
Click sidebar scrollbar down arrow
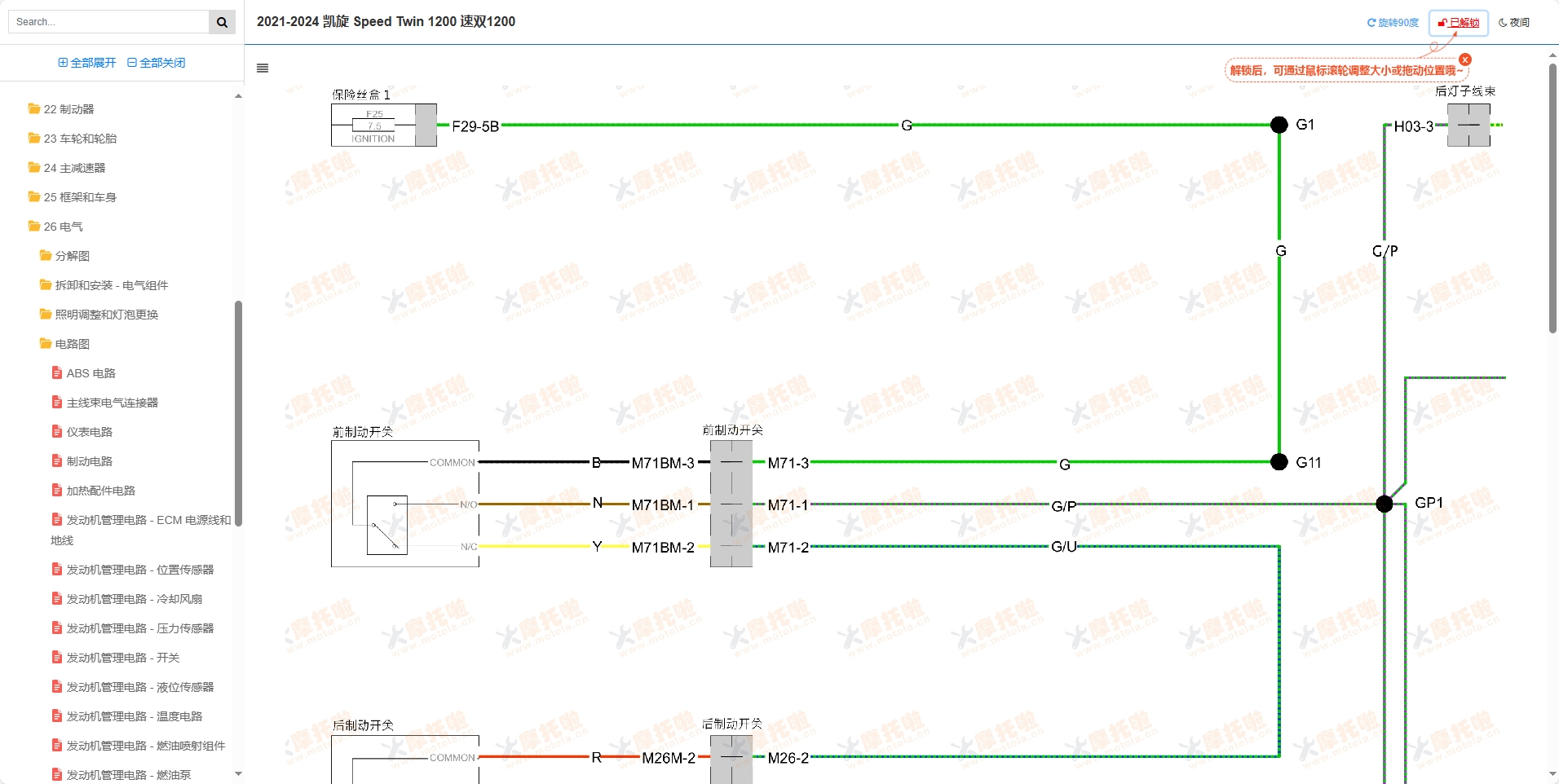[x=238, y=774]
